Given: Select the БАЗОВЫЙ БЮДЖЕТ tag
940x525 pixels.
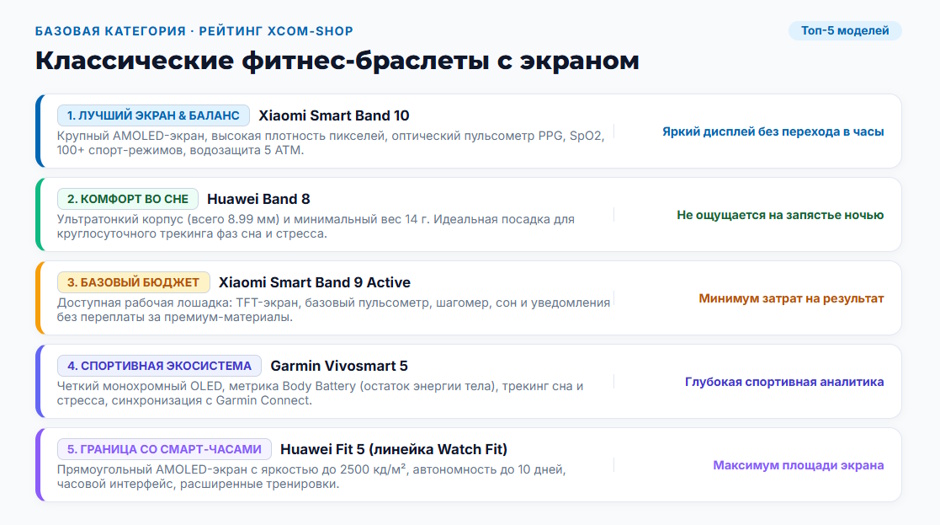Looking at the screenshot, I should coord(133,282).
